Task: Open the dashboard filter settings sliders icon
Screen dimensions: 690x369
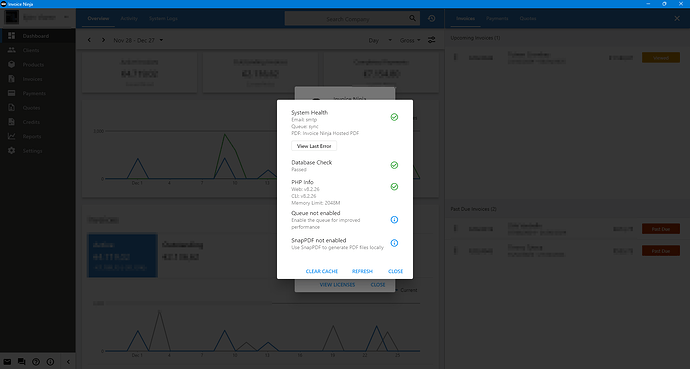Action: [432, 40]
